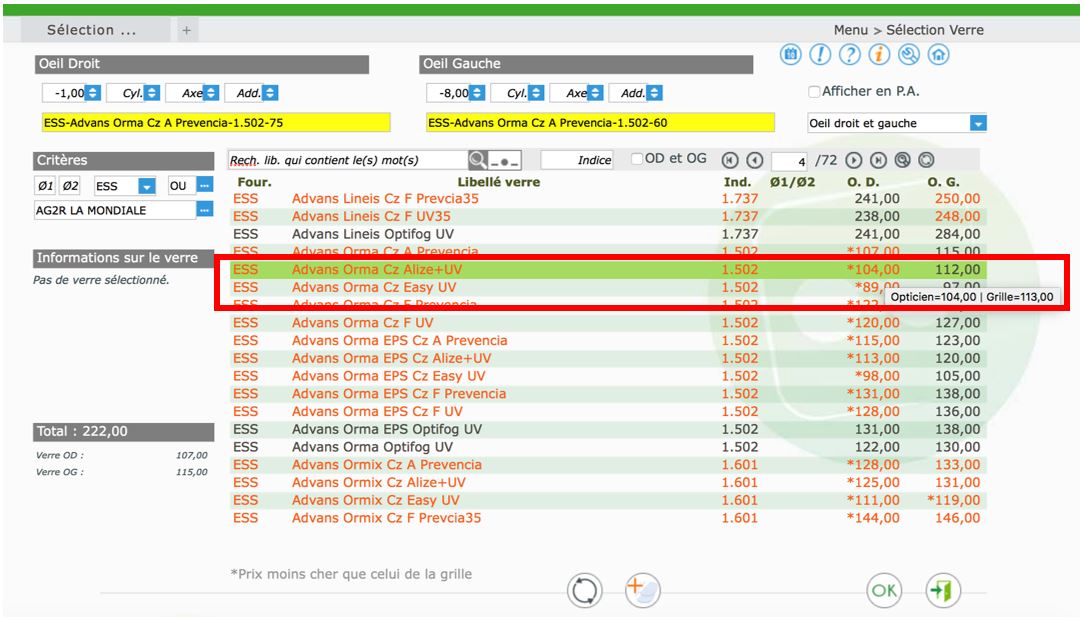The height and width of the screenshot is (622, 1084).
Task: Adjust left eye Cyl. stepper
Action: click(536, 93)
